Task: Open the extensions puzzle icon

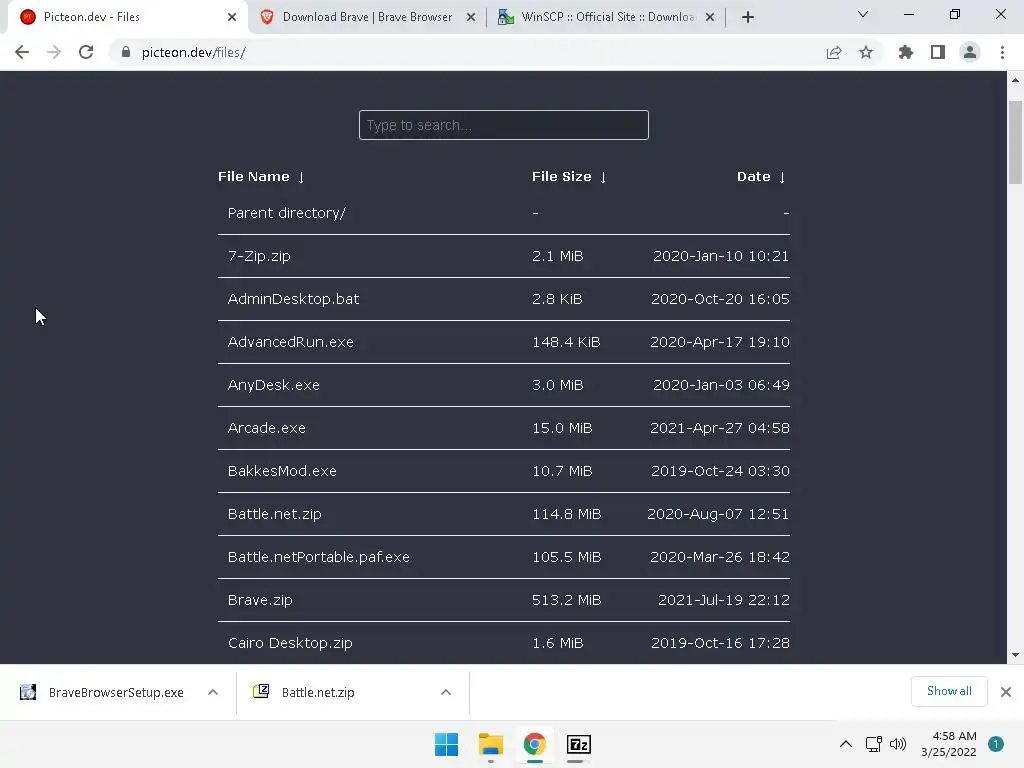Action: pyautogui.click(x=905, y=52)
